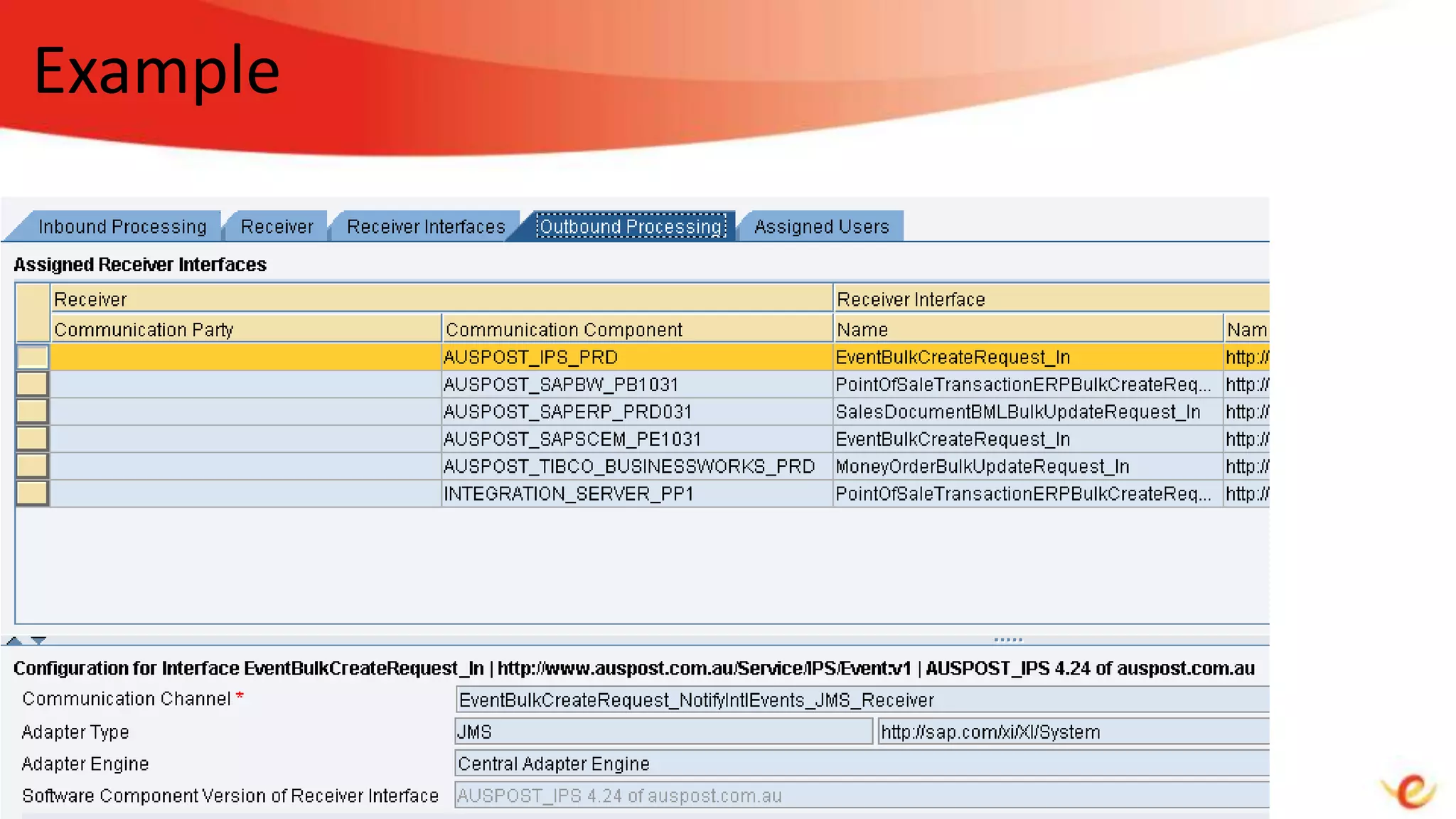Select row marker for AUSPOST_SAPBW_PB1031
The height and width of the screenshot is (819, 1456).
pyautogui.click(x=32, y=384)
